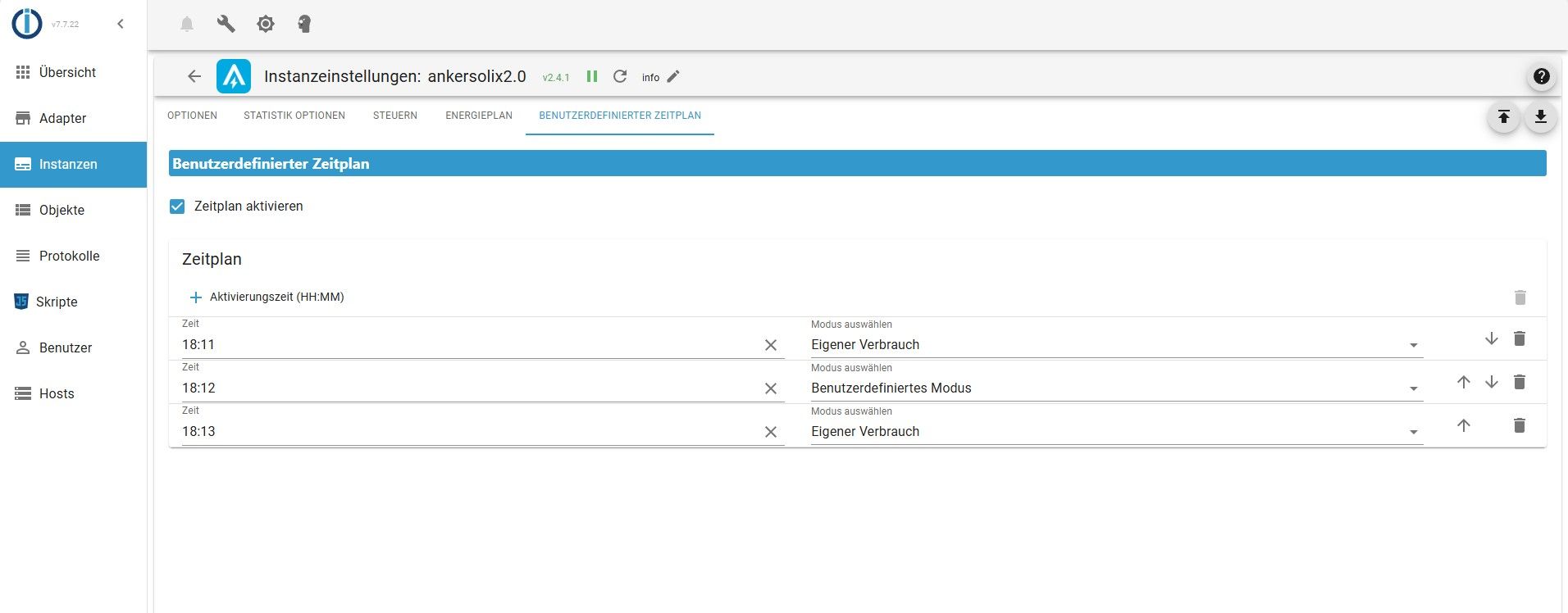
Task: Switch to the Steuern tab
Action: click(x=395, y=116)
